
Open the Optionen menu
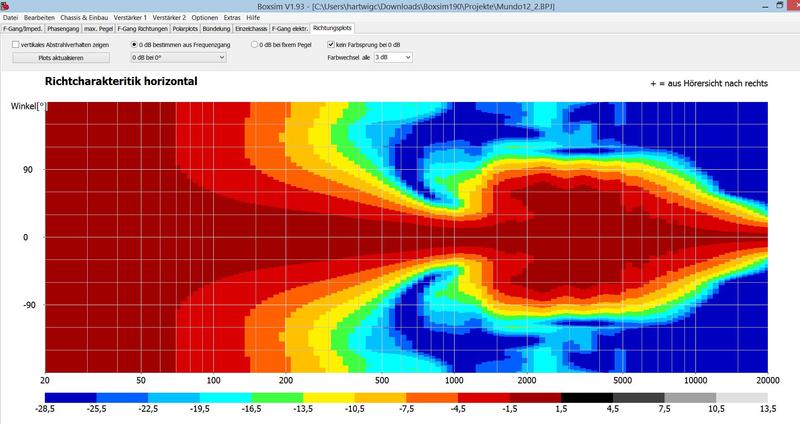205,17
